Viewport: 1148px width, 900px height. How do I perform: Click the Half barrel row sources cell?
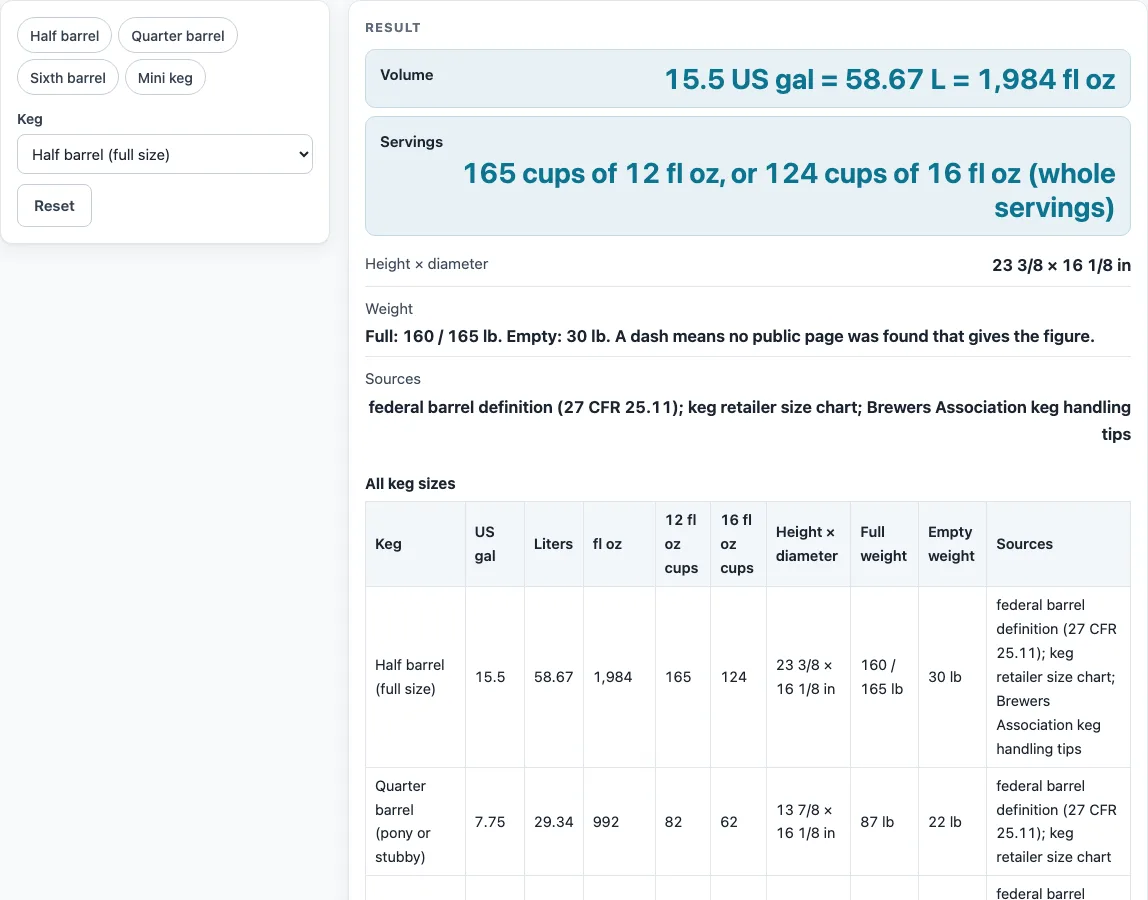[1058, 677]
